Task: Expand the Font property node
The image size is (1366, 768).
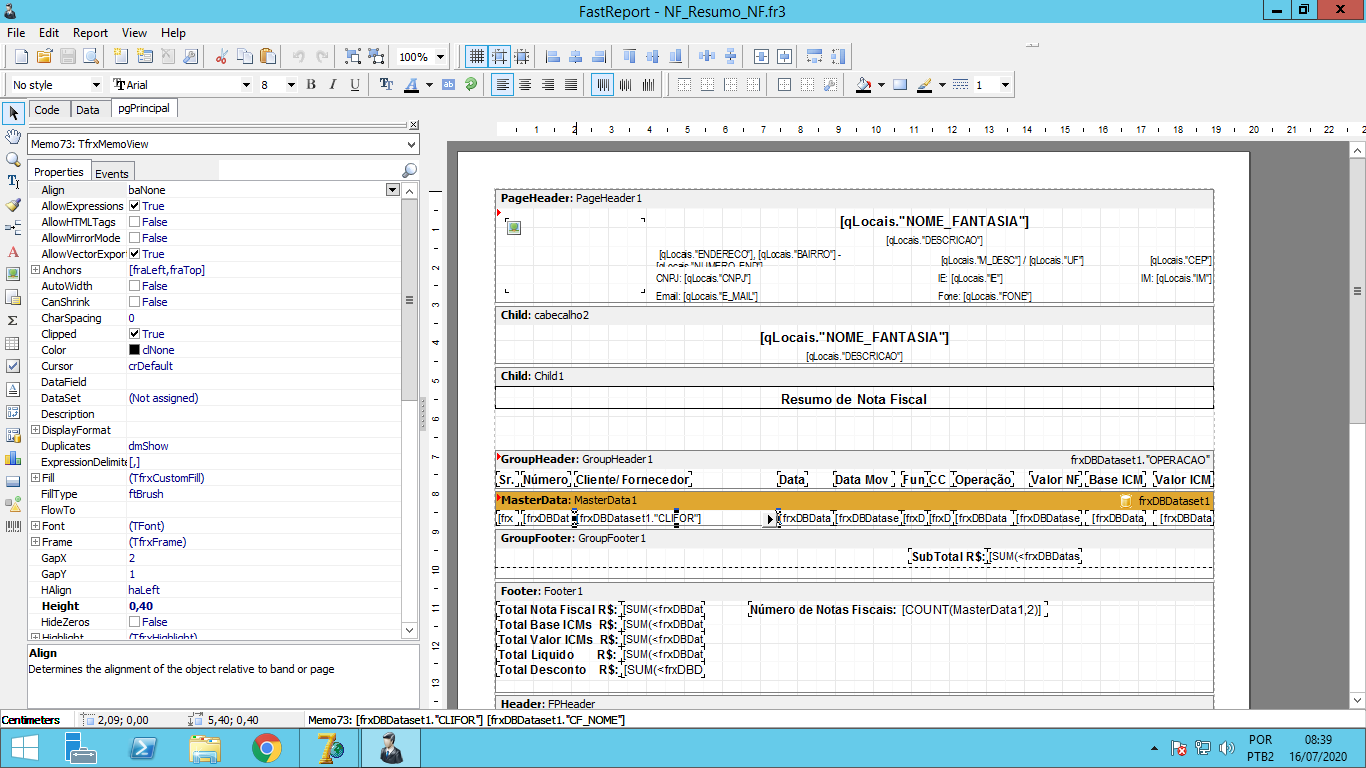Action: 35,526
